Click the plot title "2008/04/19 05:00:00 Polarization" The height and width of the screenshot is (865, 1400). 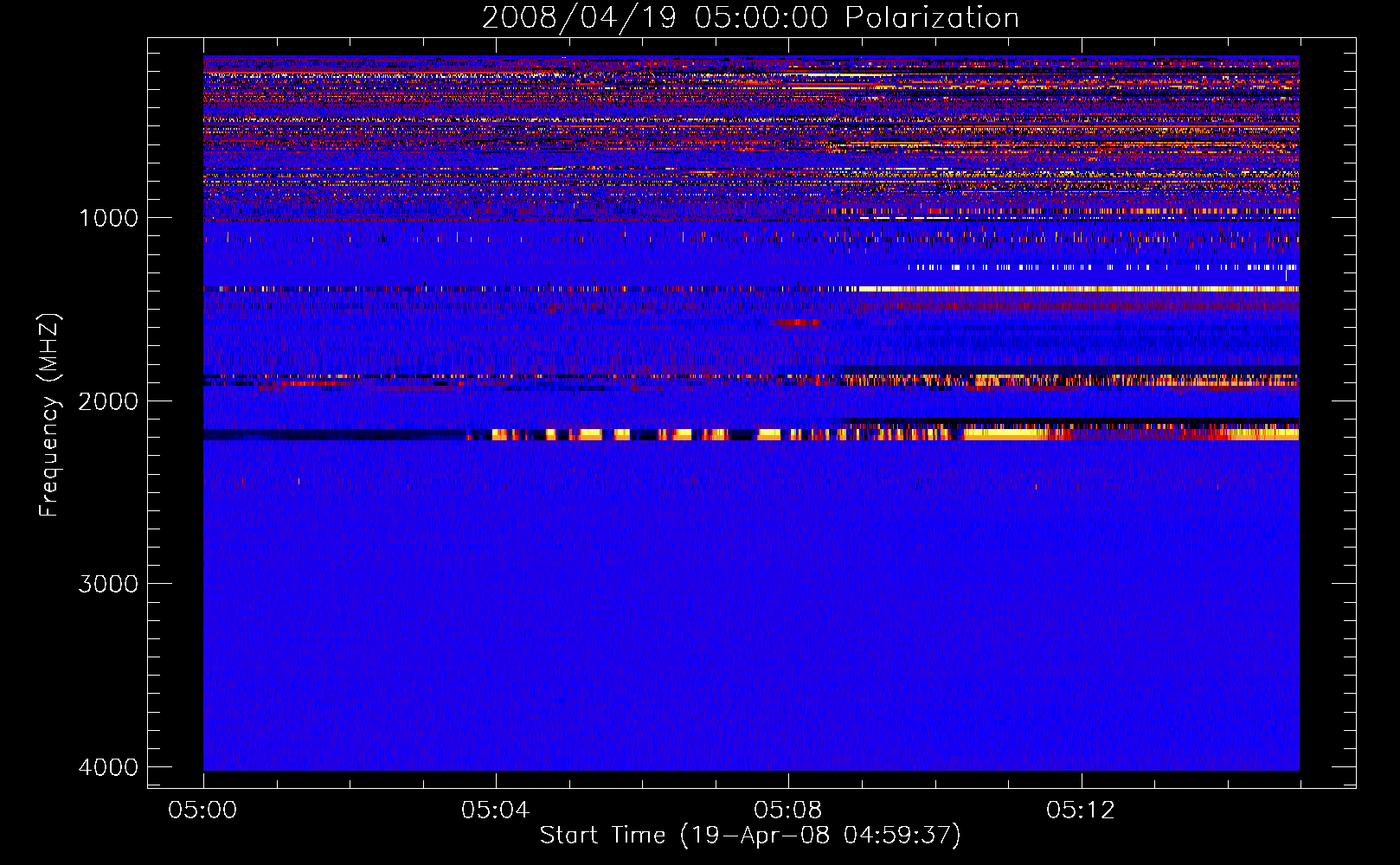[750, 17]
